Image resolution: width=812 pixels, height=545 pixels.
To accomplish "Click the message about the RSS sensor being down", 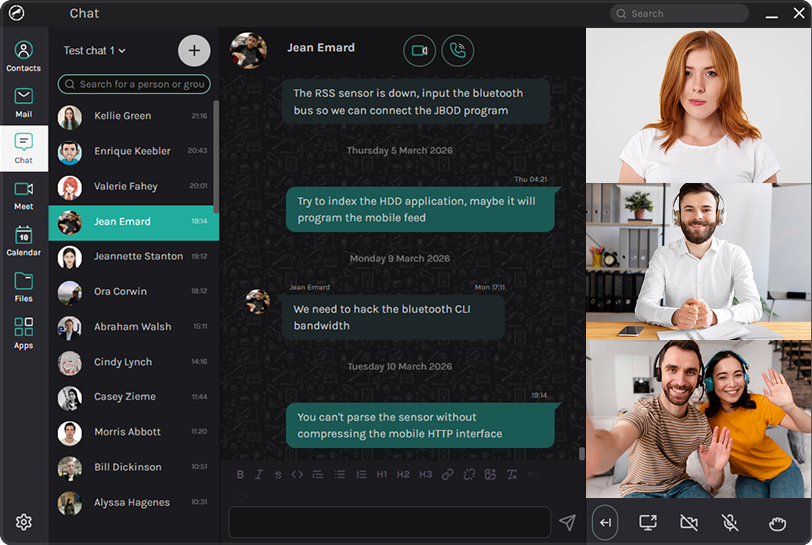I will pos(415,102).
